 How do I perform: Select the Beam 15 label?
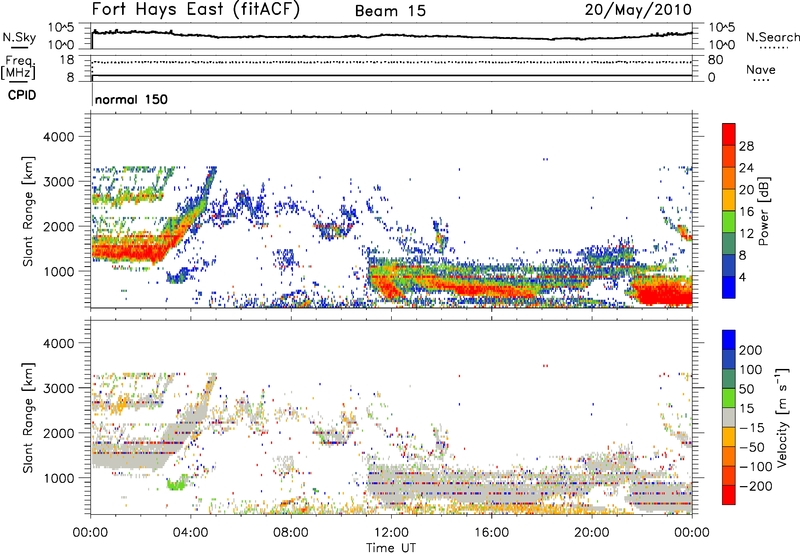[x=390, y=11]
